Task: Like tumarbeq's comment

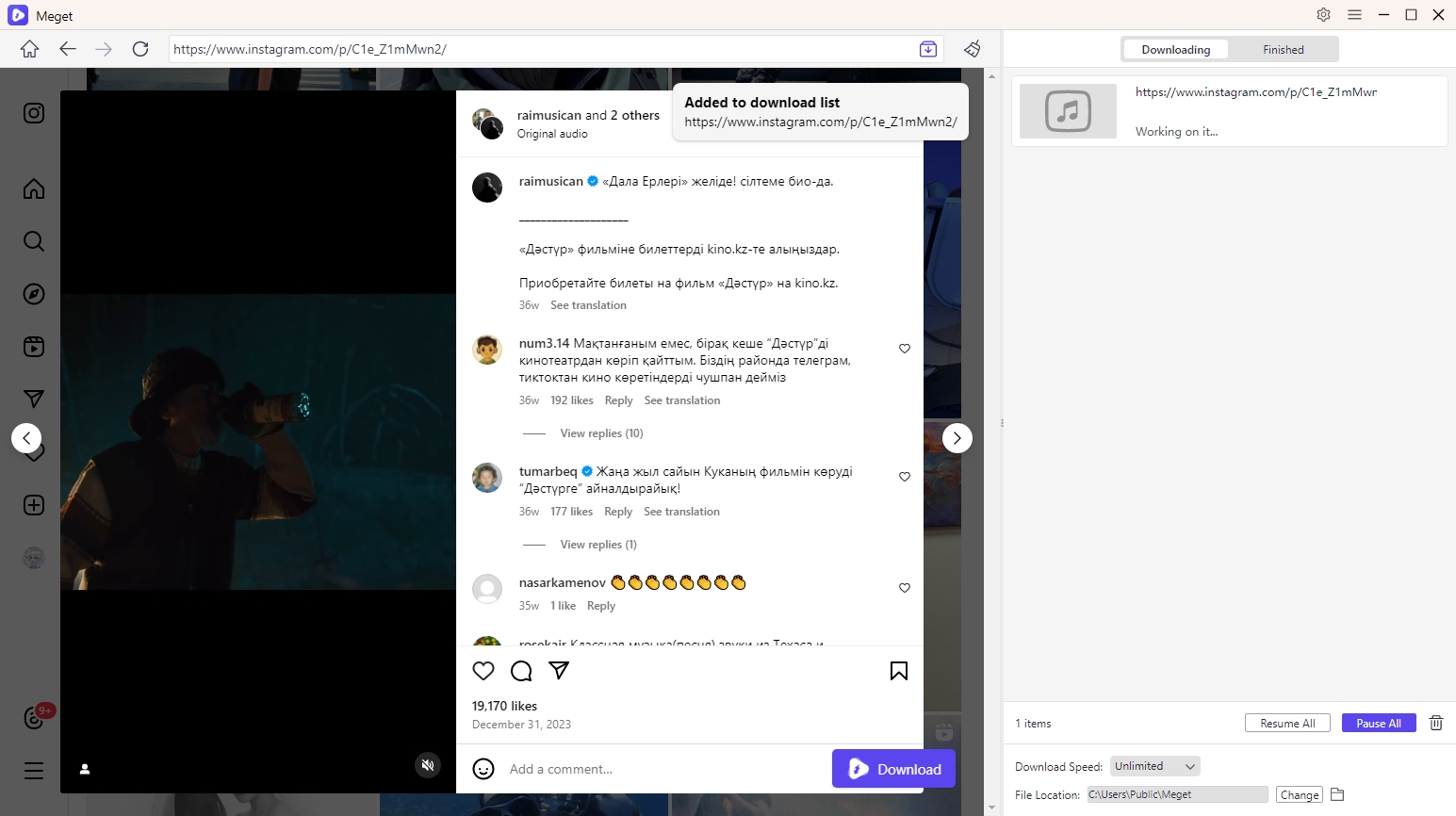Action: (x=905, y=477)
